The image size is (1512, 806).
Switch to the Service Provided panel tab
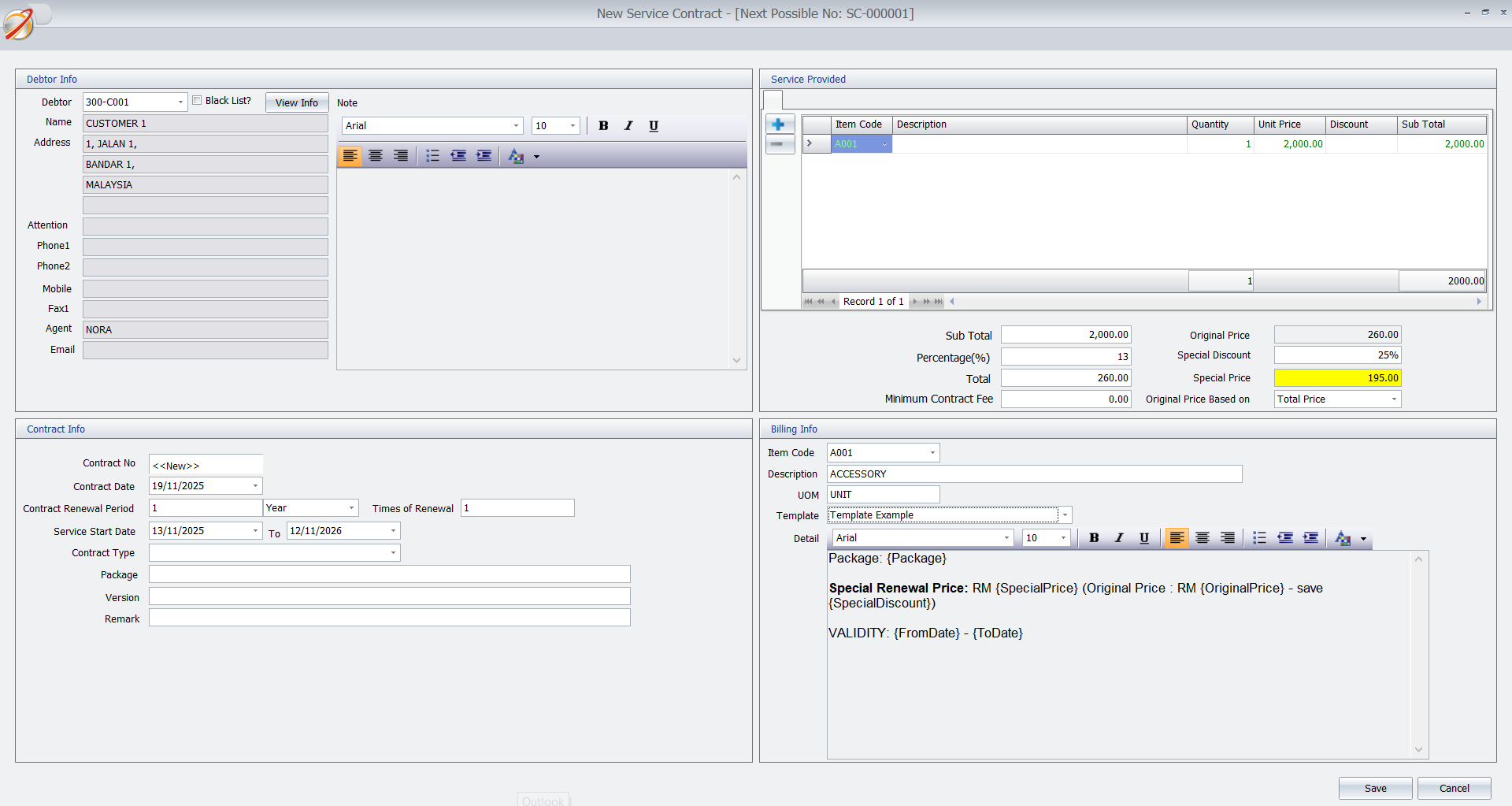773,100
